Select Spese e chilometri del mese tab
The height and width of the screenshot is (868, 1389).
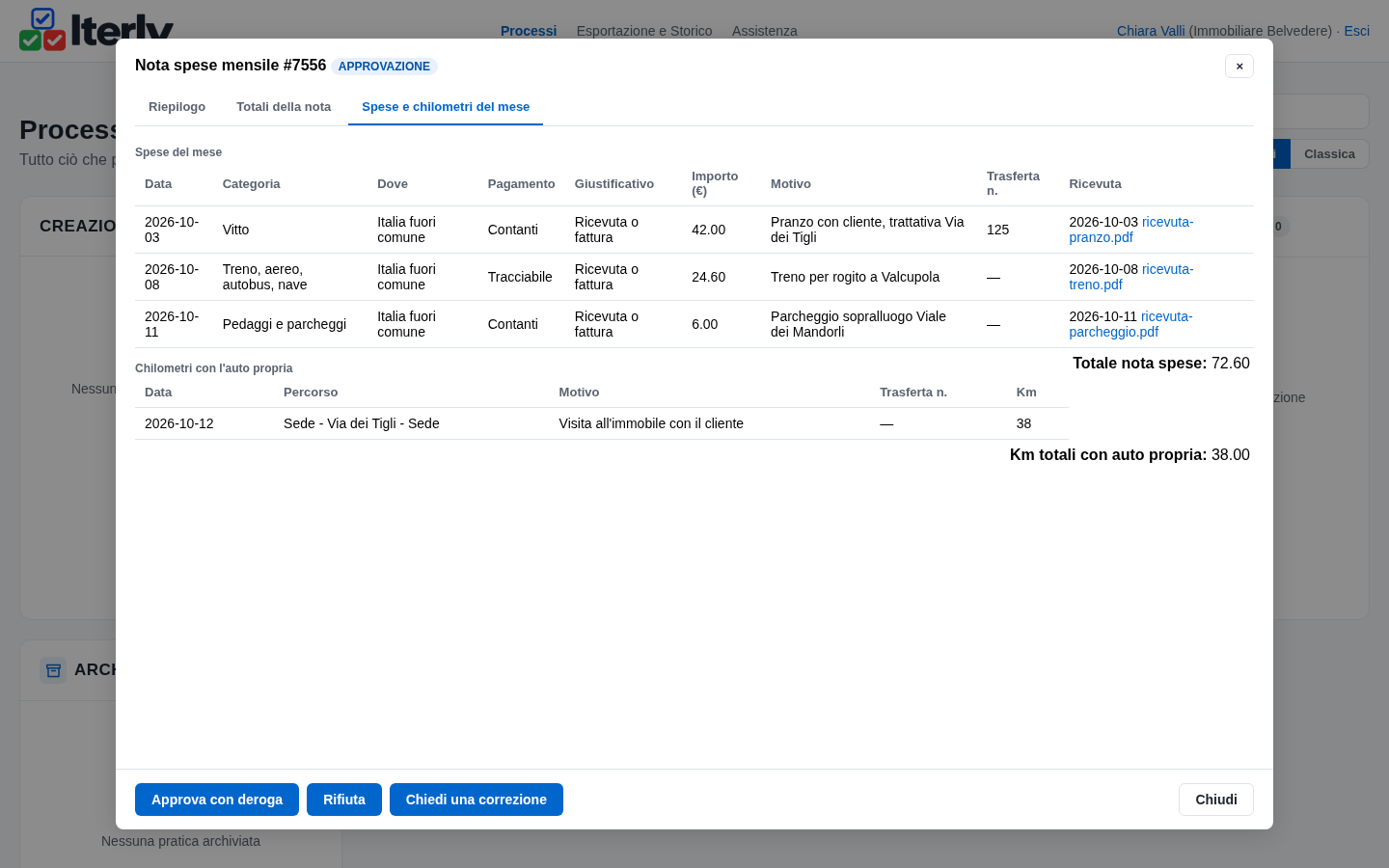pyautogui.click(x=446, y=107)
